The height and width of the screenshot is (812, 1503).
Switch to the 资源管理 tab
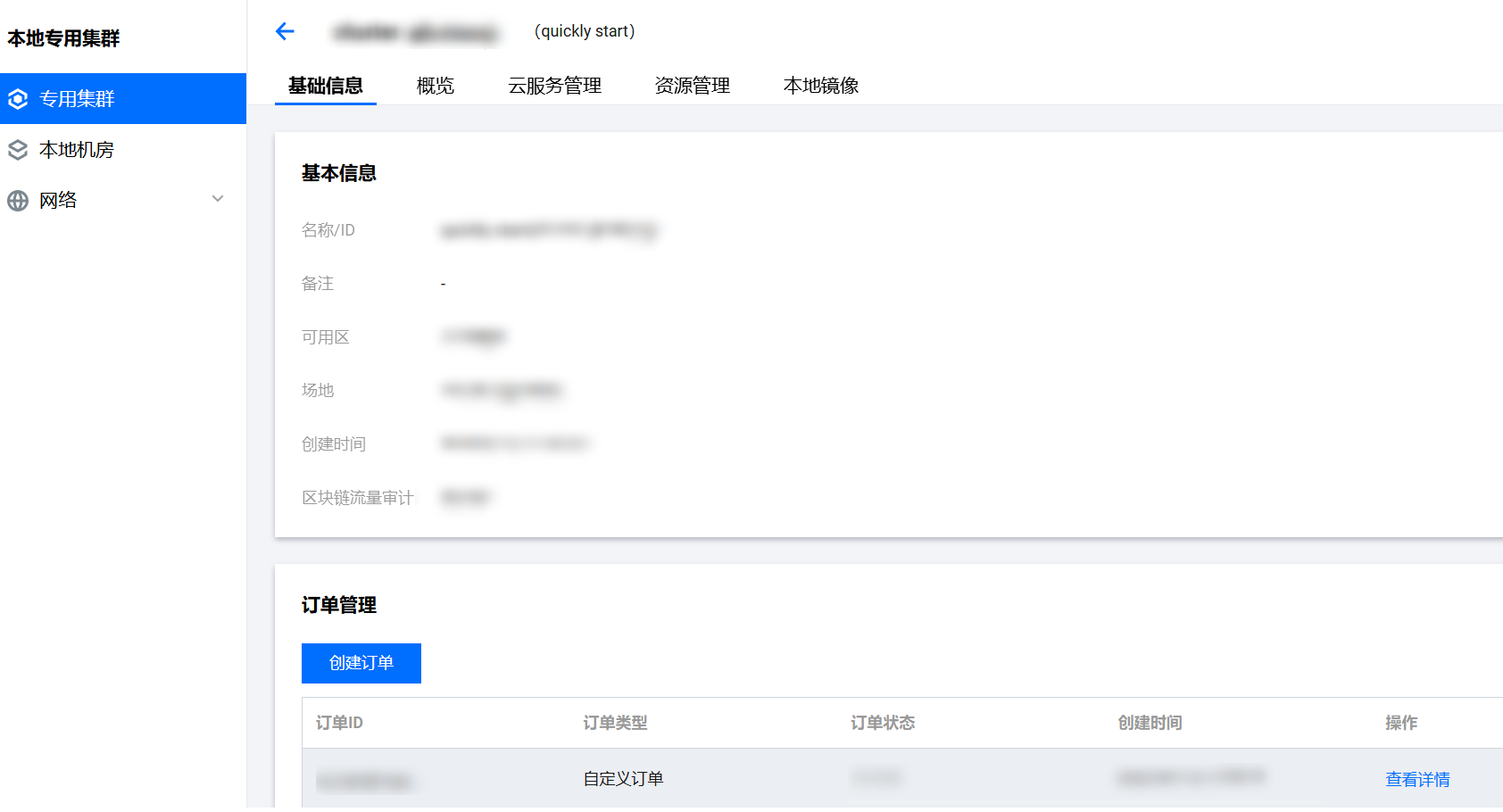[x=693, y=86]
